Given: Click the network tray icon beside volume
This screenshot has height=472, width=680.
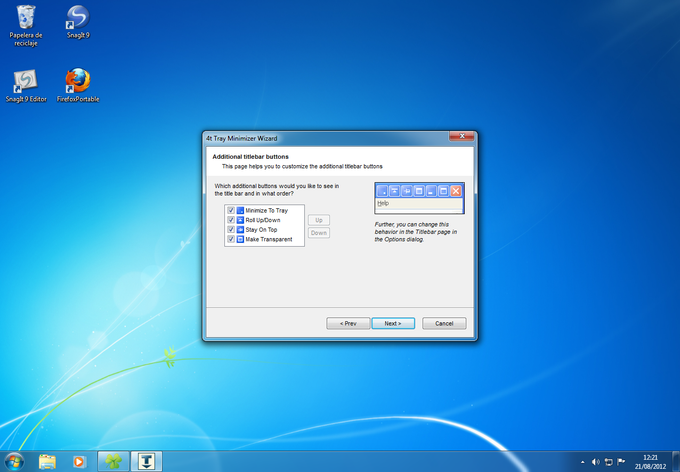Looking at the screenshot, I should pyautogui.click(x=608, y=462).
